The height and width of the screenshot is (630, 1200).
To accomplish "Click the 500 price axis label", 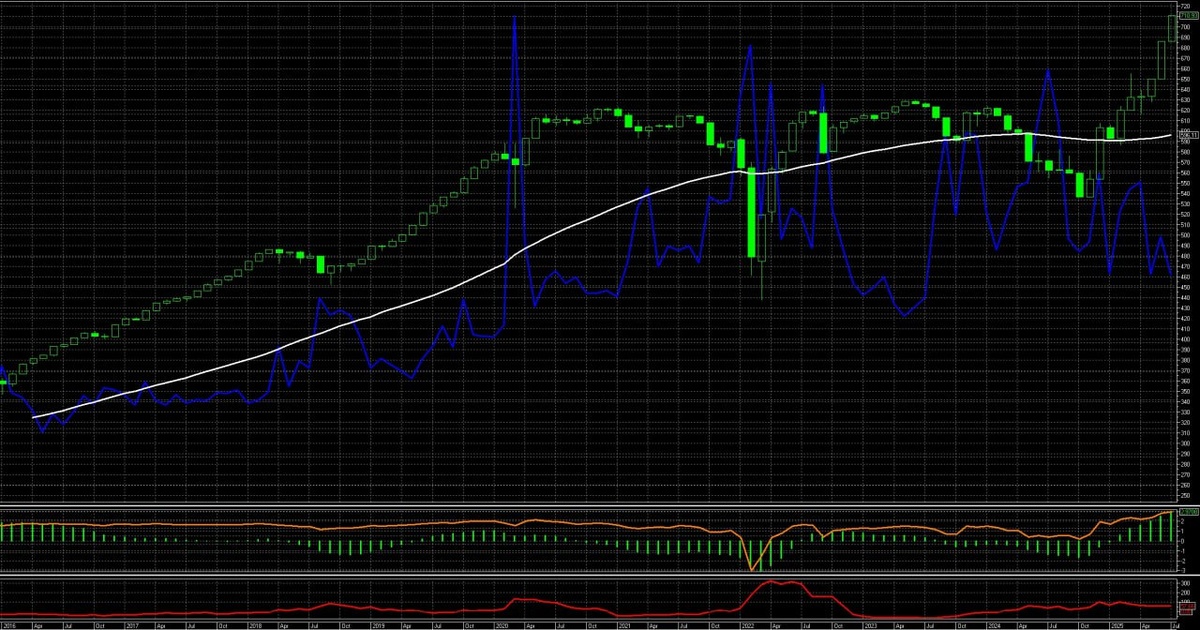I will point(1185,235).
